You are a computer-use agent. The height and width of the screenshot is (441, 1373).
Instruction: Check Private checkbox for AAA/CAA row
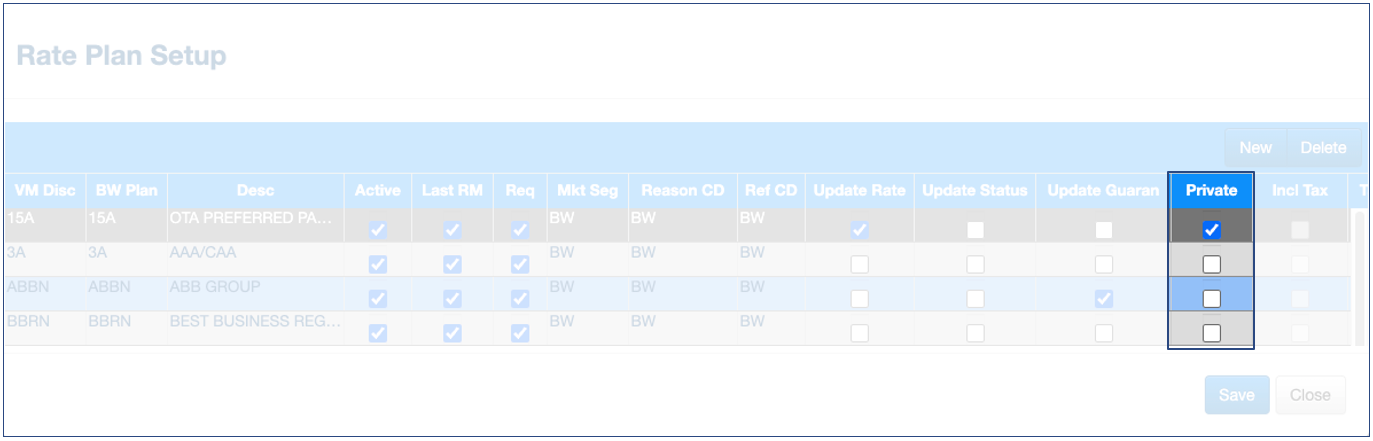(1211, 264)
